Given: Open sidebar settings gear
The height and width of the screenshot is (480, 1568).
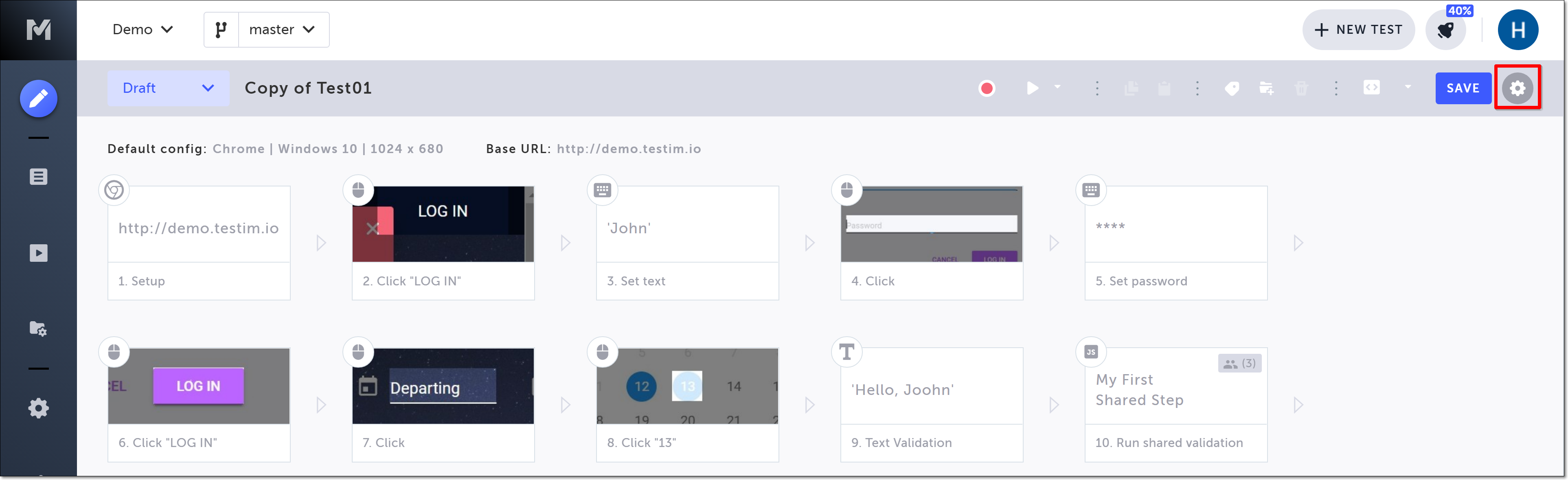Looking at the screenshot, I should (38, 408).
